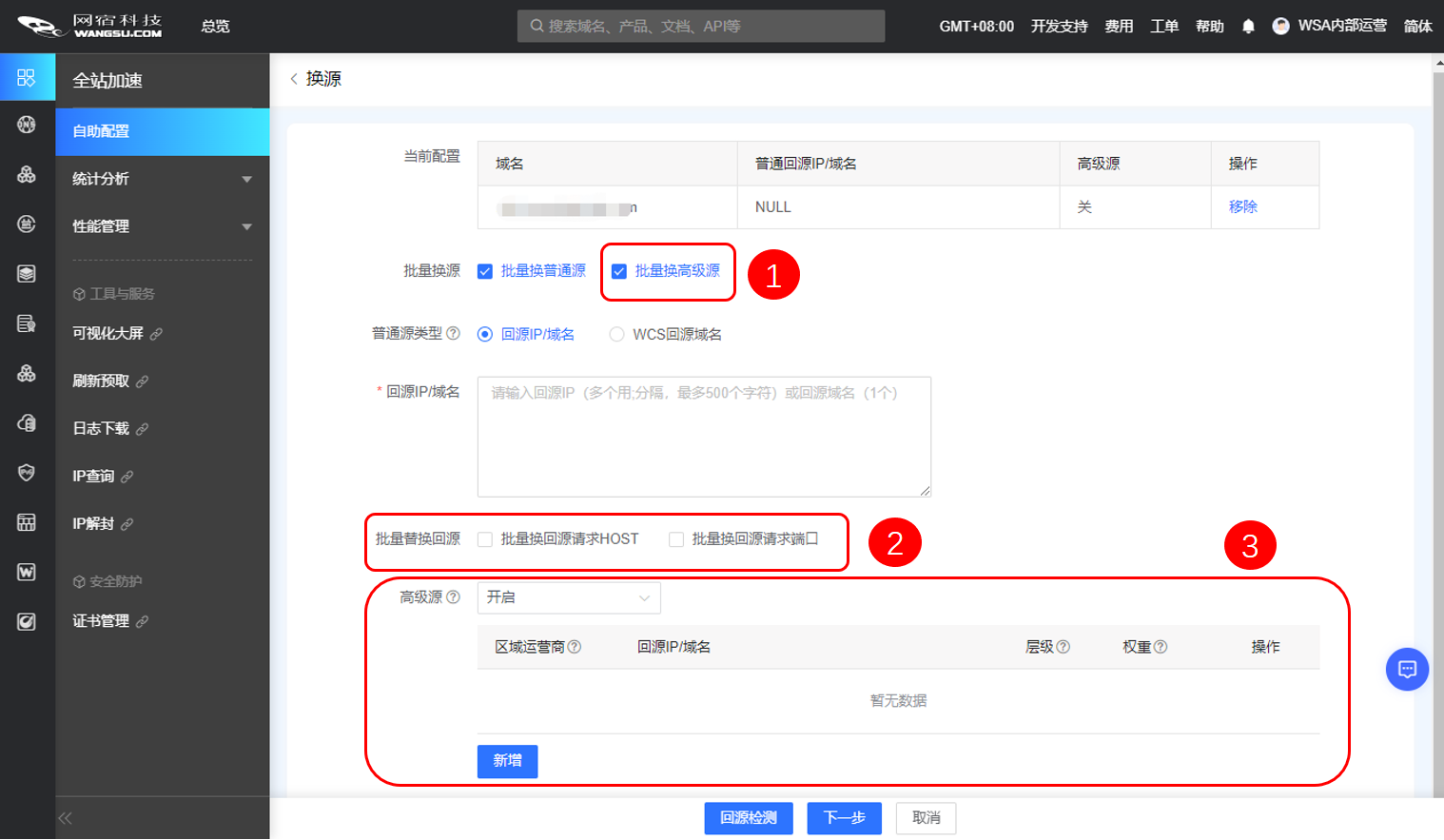Screen dimensions: 1444x840
Task: Click the fourth left rail circular icon
Action: (27, 225)
